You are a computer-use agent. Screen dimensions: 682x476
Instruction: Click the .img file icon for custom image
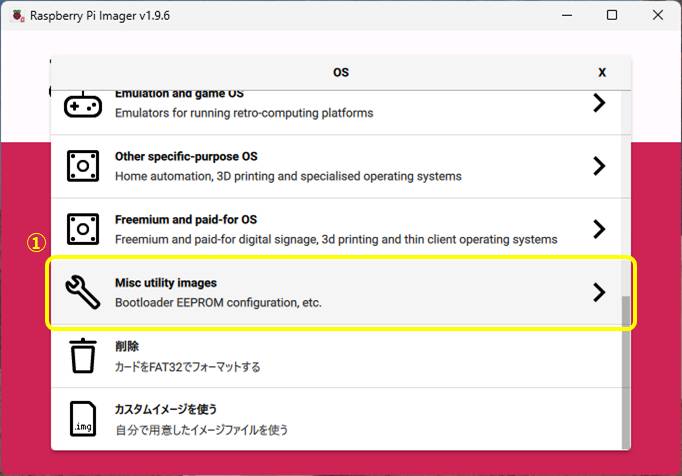pos(83,419)
